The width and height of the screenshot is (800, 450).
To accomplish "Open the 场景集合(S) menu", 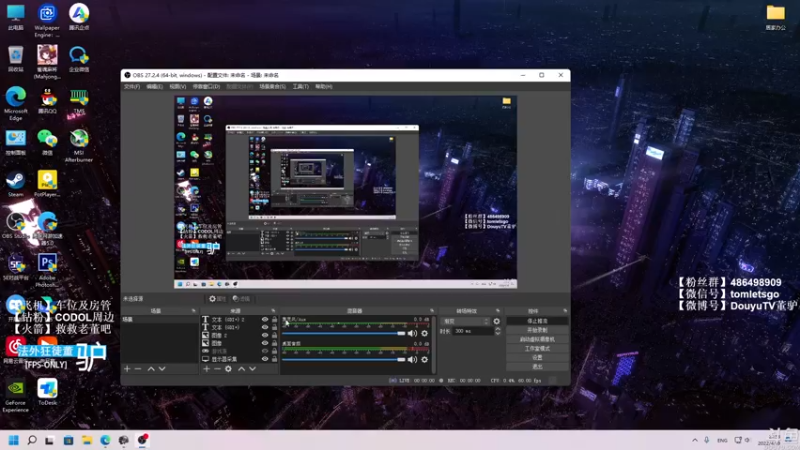I will [272, 87].
